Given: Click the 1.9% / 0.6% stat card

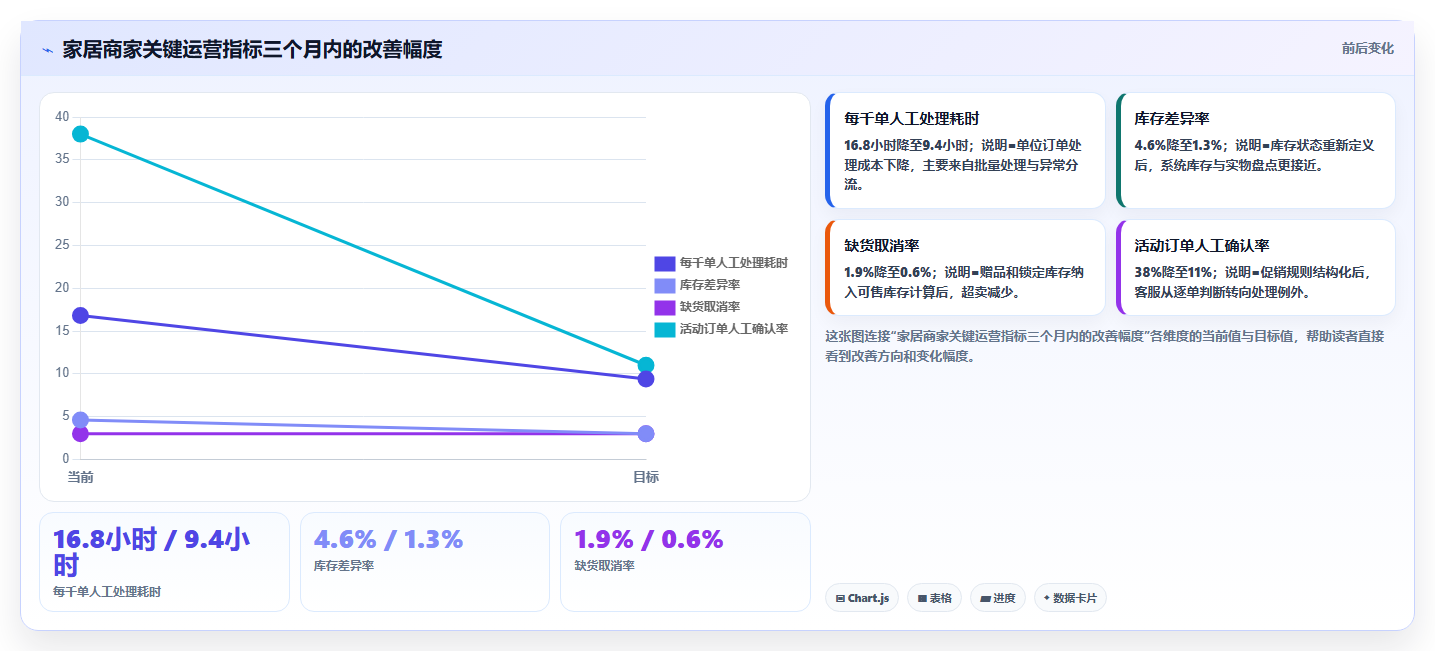Looking at the screenshot, I should 685,562.
